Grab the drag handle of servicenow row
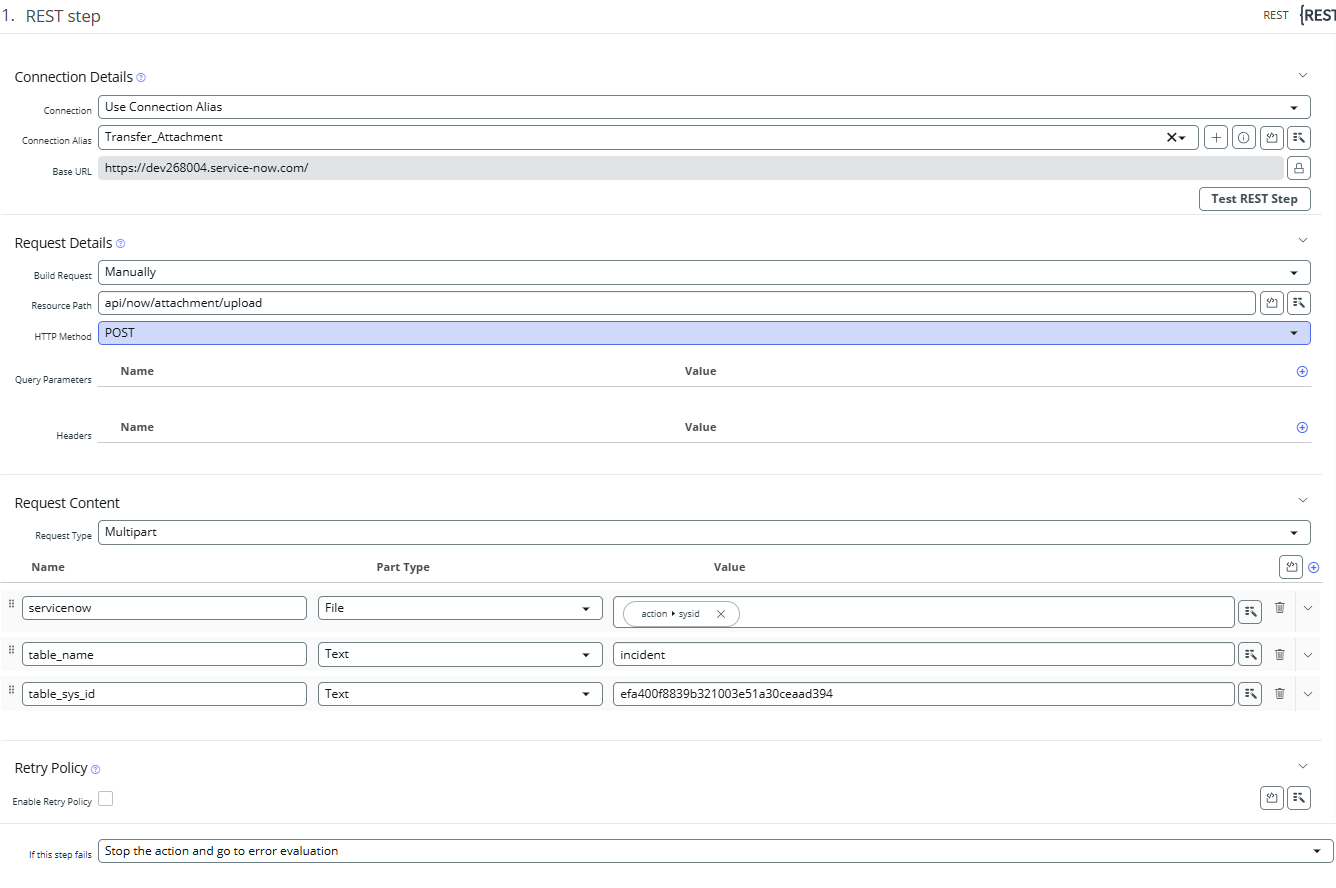1336x888 pixels. point(11,604)
